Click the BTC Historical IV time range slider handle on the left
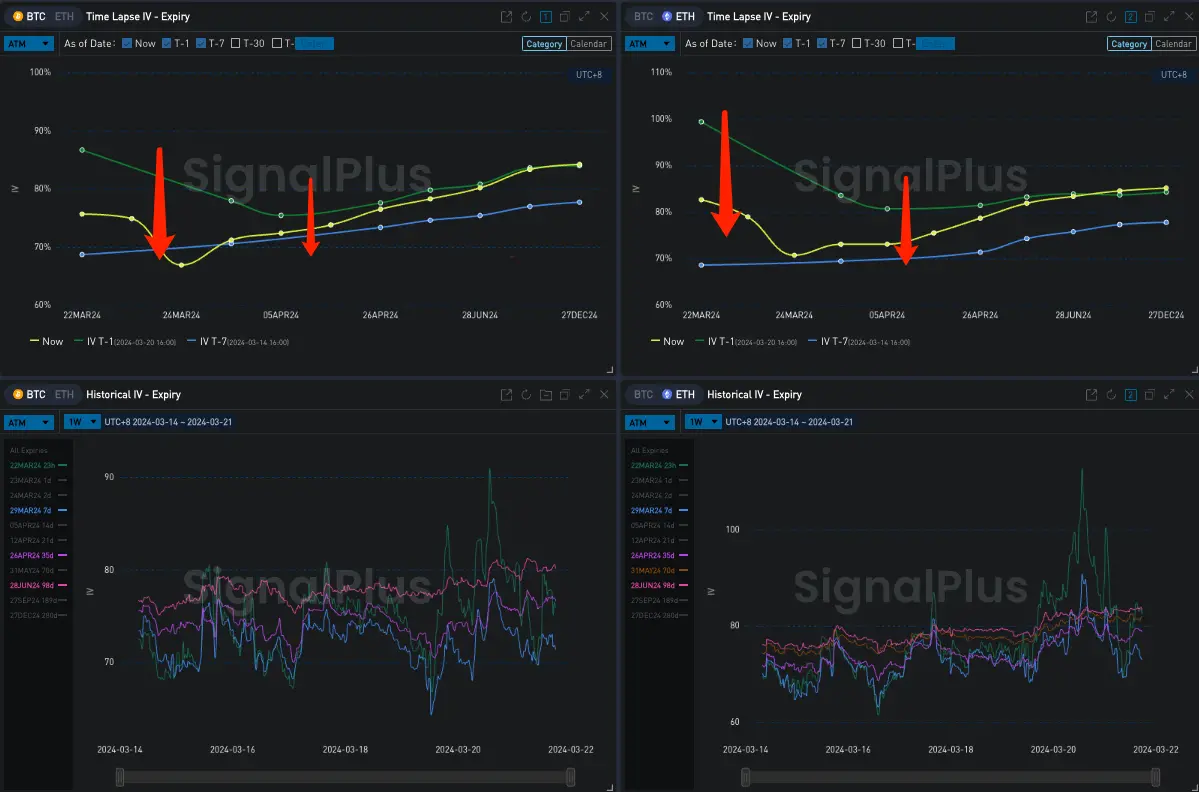Viewport: 1199px width, 792px height. click(120, 777)
